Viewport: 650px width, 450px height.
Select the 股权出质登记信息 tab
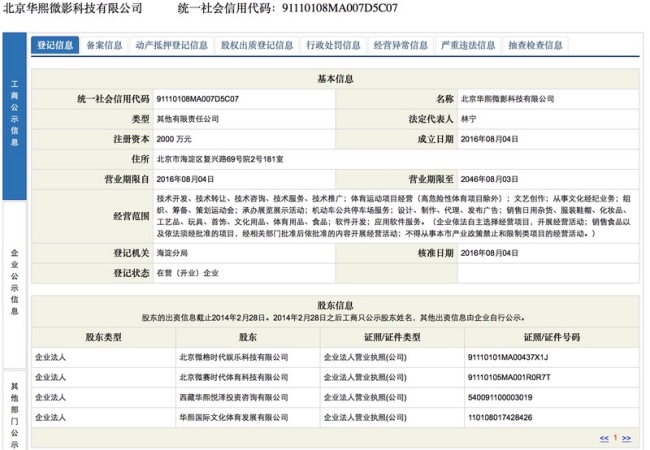257,45
